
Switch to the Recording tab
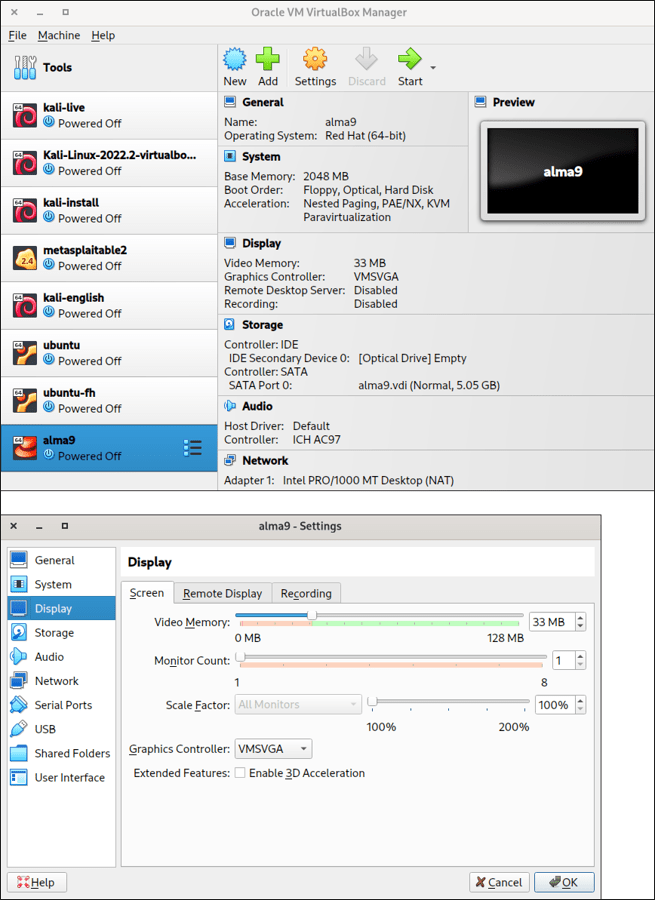306,593
